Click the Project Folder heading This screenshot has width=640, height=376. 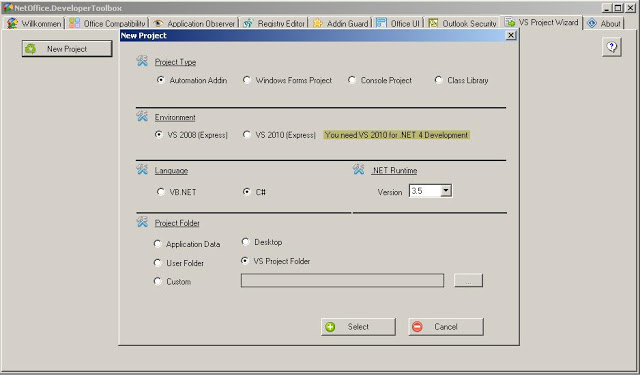click(177, 223)
